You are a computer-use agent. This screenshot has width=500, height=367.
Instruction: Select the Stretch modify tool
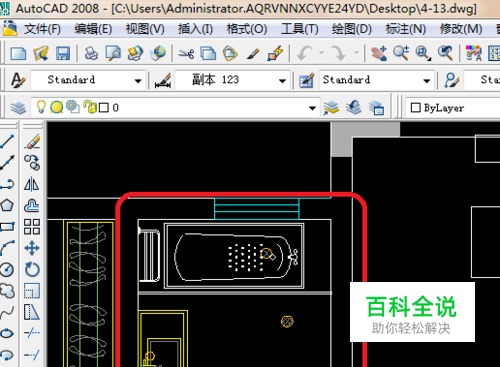pyautogui.click(x=32, y=312)
